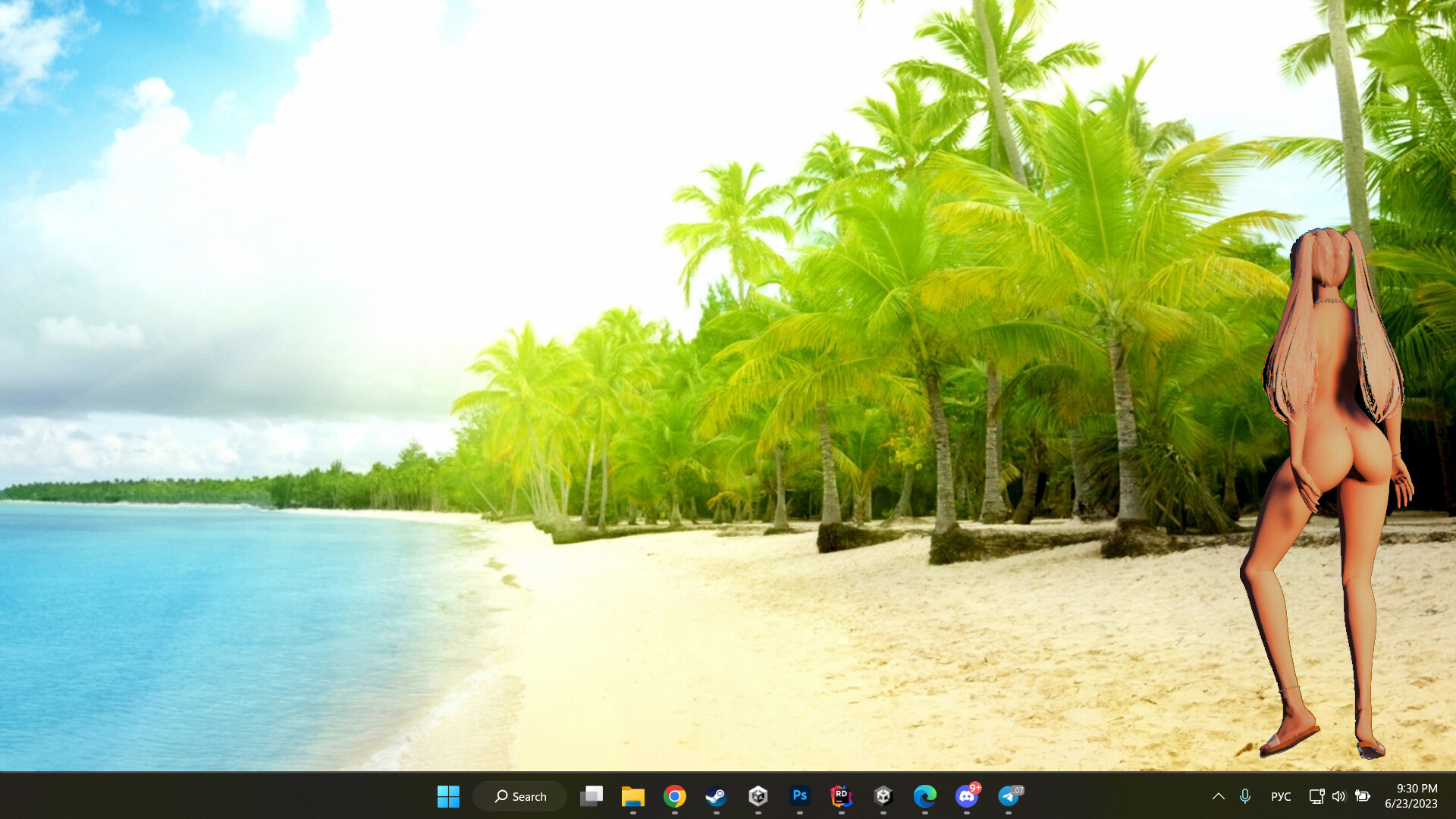The image size is (1456, 819).
Task: Open Adobe Photoshop from the taskbar
Action: (x=799, y=796)
